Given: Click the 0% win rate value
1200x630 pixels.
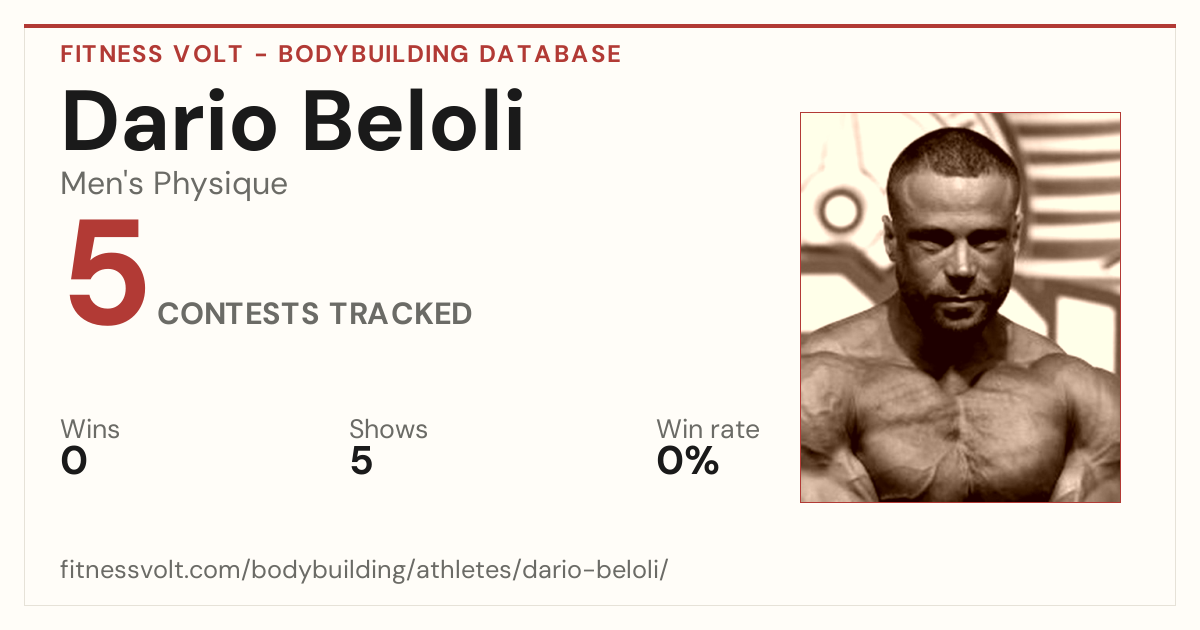Looking at the screenshot, I should [x=688, y=461].
